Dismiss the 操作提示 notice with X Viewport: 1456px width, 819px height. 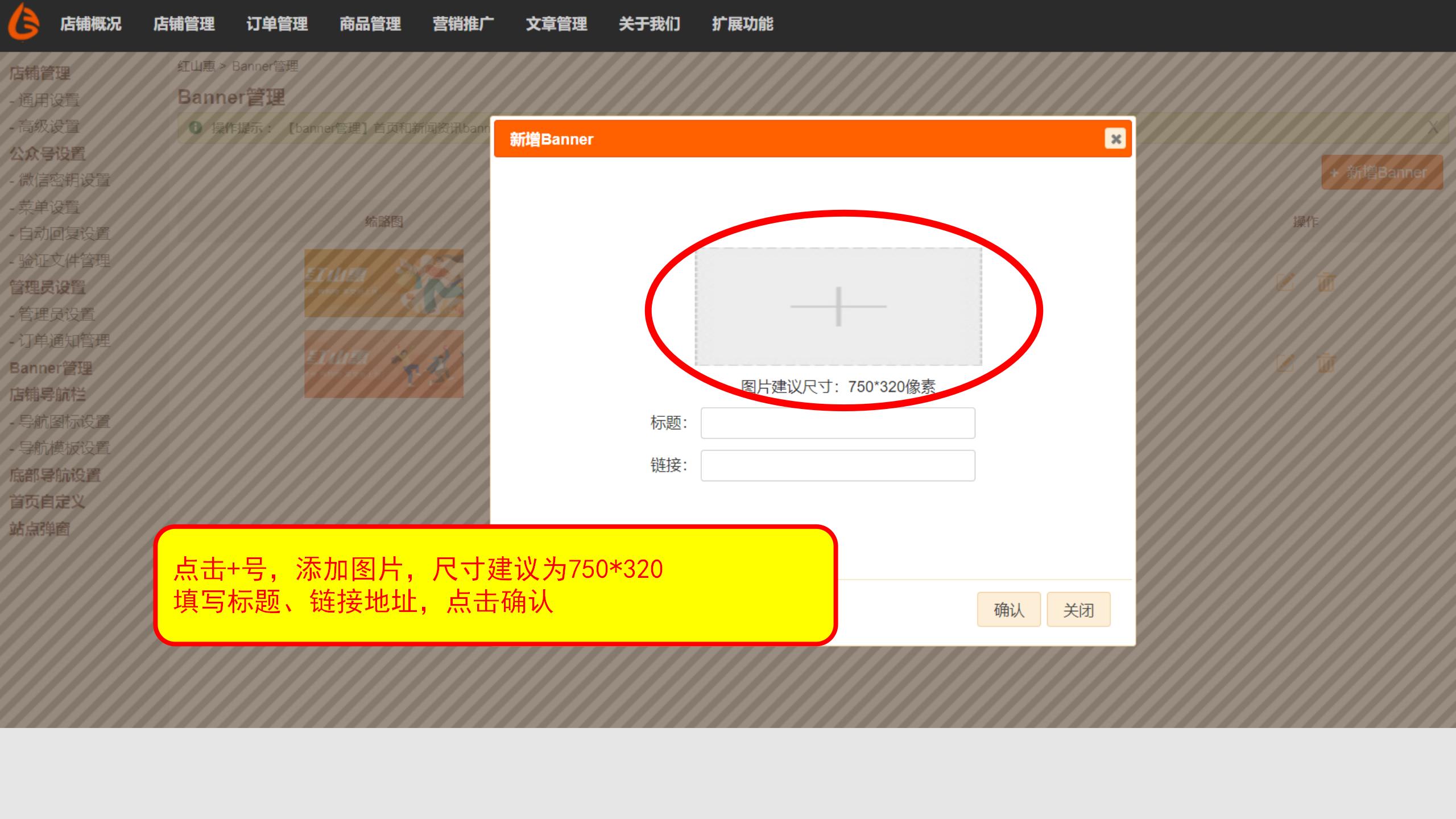click(x=1433, y=127)
